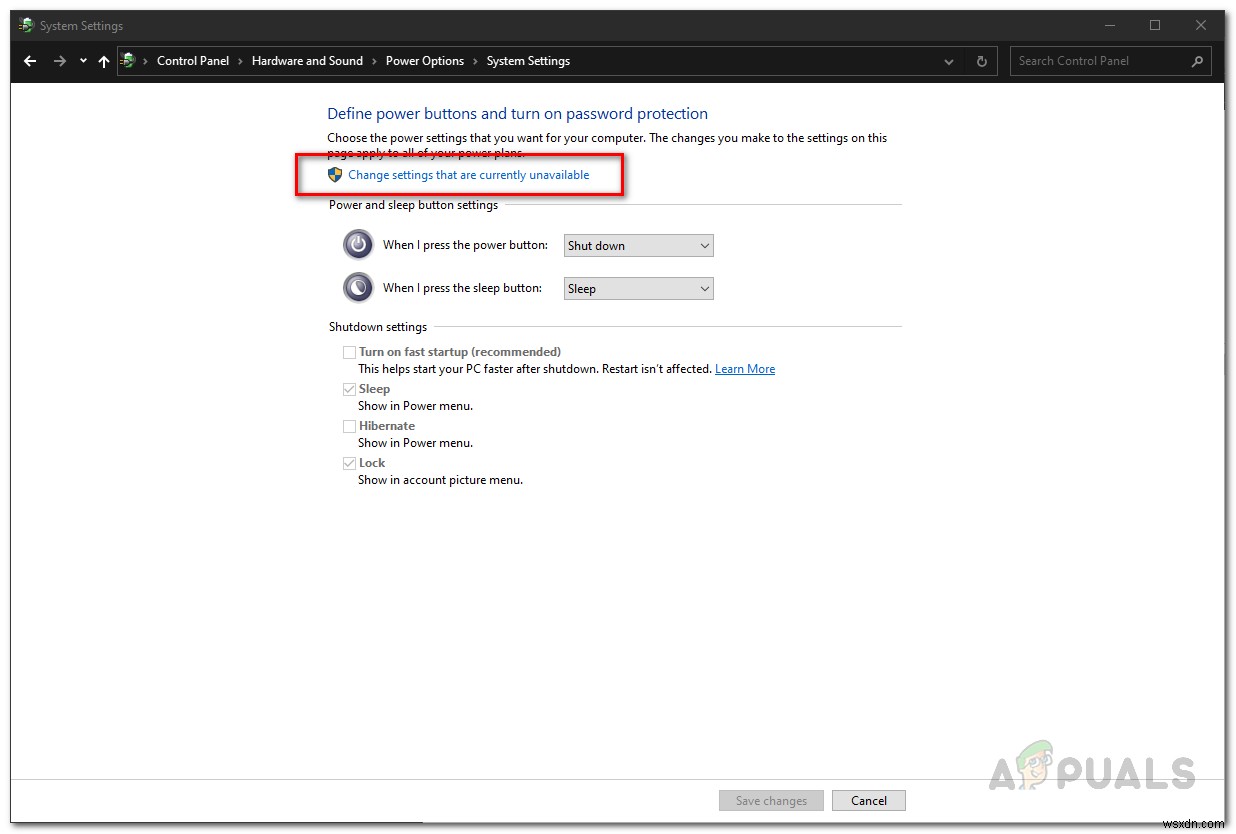Viewport: 1236px width, 834px height.
Task: Click Change settings that are currently unavailable
Action: (468, 174)
